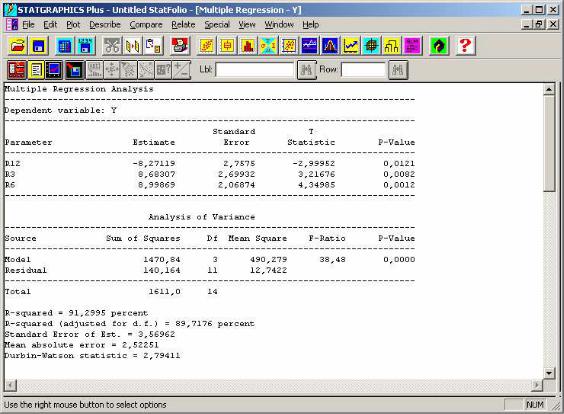Click into the Lbl input field

(255, 70)
